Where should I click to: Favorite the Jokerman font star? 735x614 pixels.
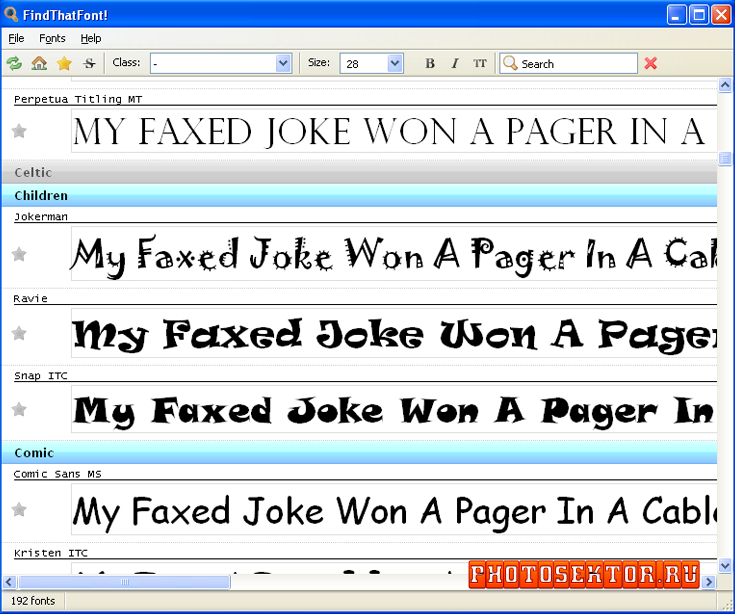pos(19,254)
